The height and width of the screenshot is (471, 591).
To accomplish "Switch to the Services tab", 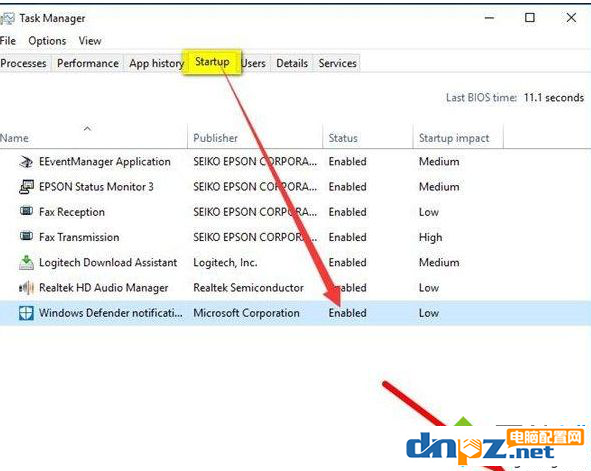I will (x=337, y=63).
